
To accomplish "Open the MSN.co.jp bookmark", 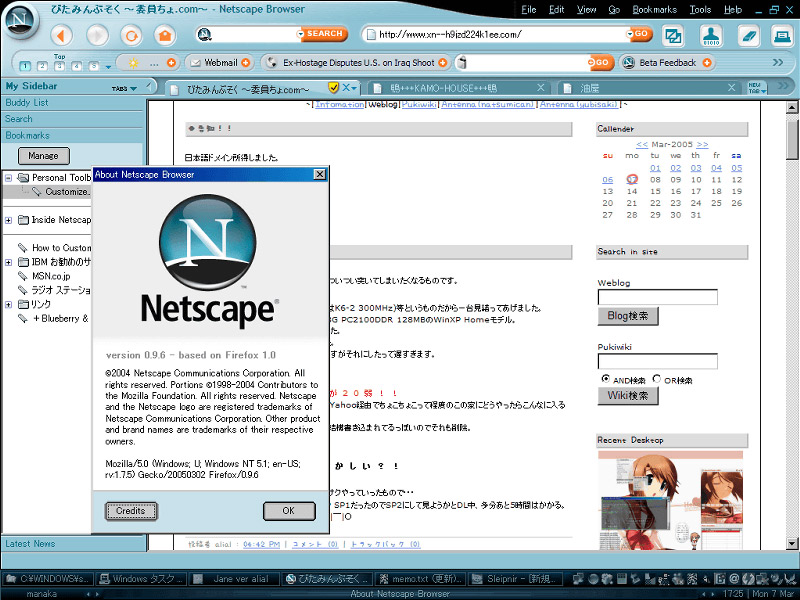I will pos(51,276).
